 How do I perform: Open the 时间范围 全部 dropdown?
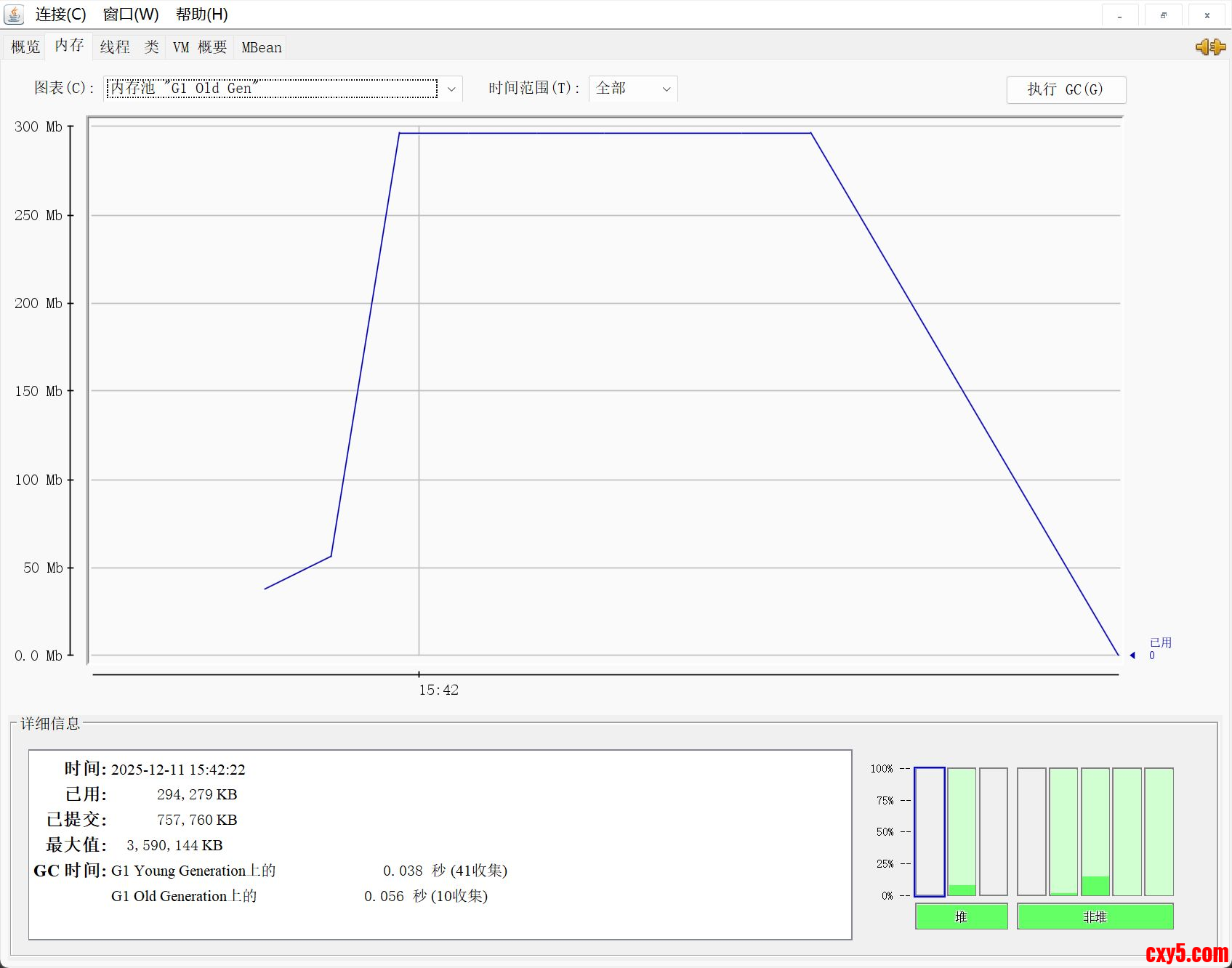[x=633, y=89]
